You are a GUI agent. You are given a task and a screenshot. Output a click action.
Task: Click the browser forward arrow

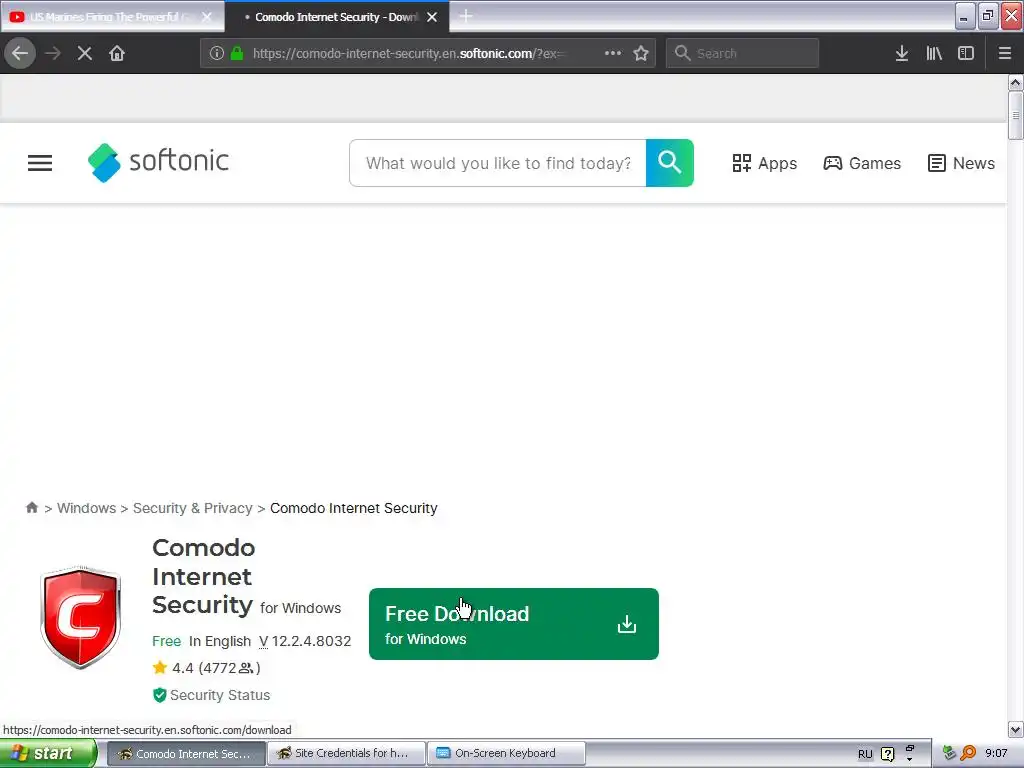click(x=53, y=53)
